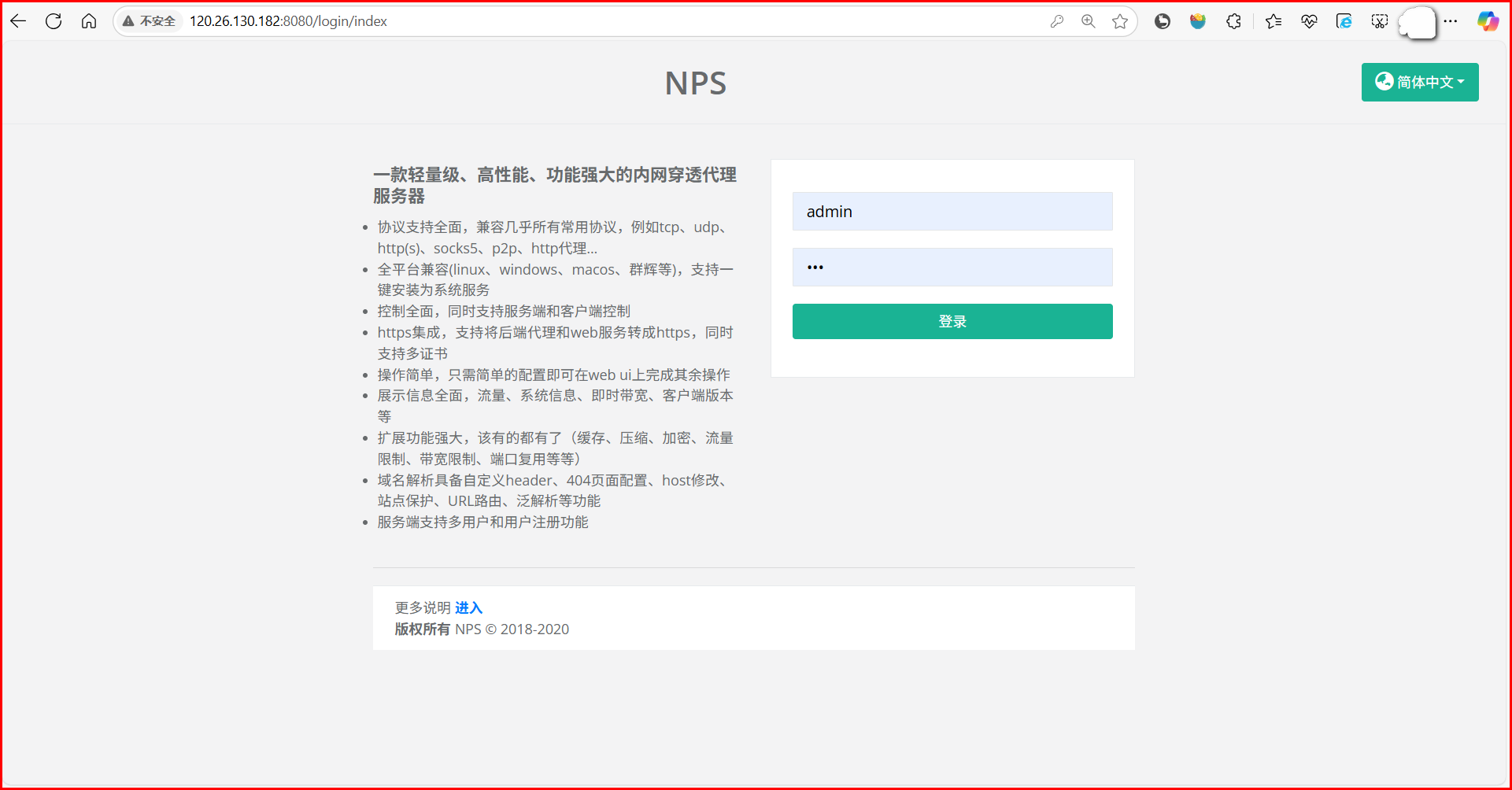This screenshot has width=1512, height=790.
Task: Click bullet text about 操作简单
Action: [x=554, y=375]
